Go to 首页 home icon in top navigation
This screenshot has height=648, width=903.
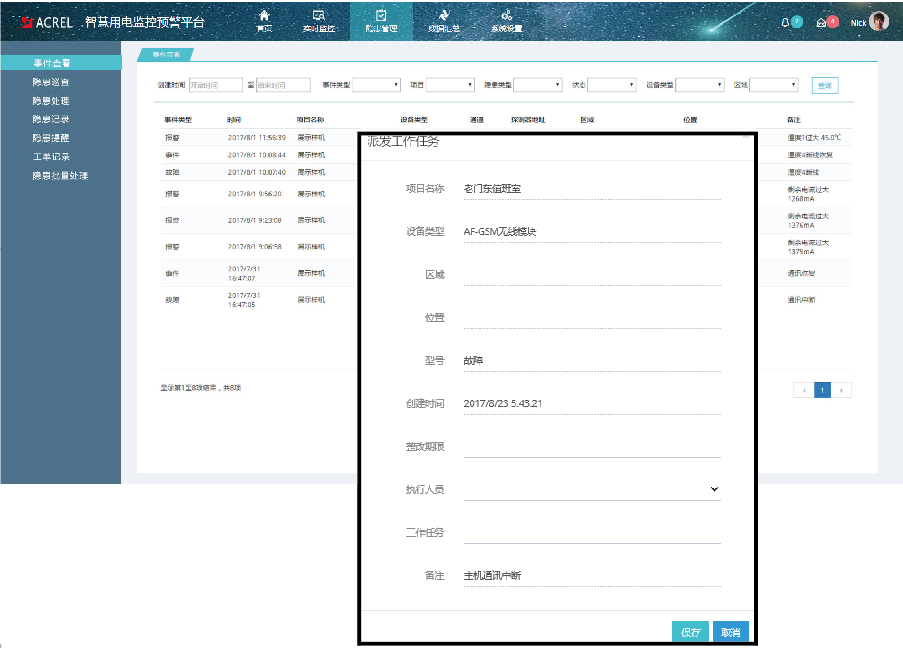coord(264,21)
